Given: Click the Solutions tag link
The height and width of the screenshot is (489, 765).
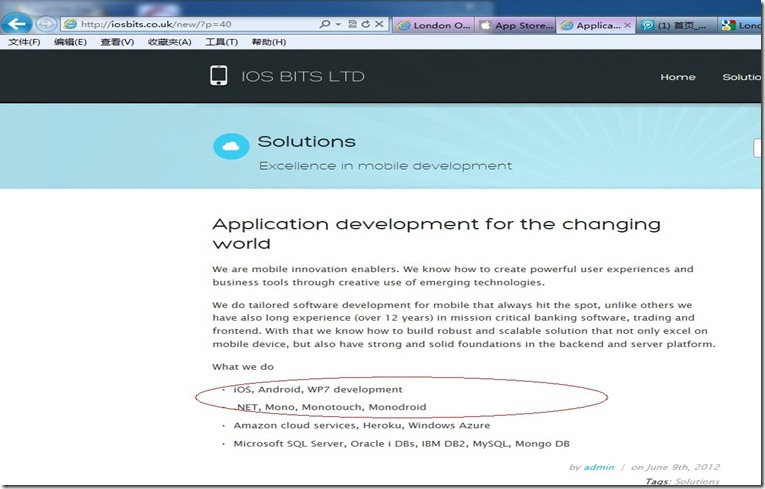Looking at the screenshot, I should pos(697,482).
